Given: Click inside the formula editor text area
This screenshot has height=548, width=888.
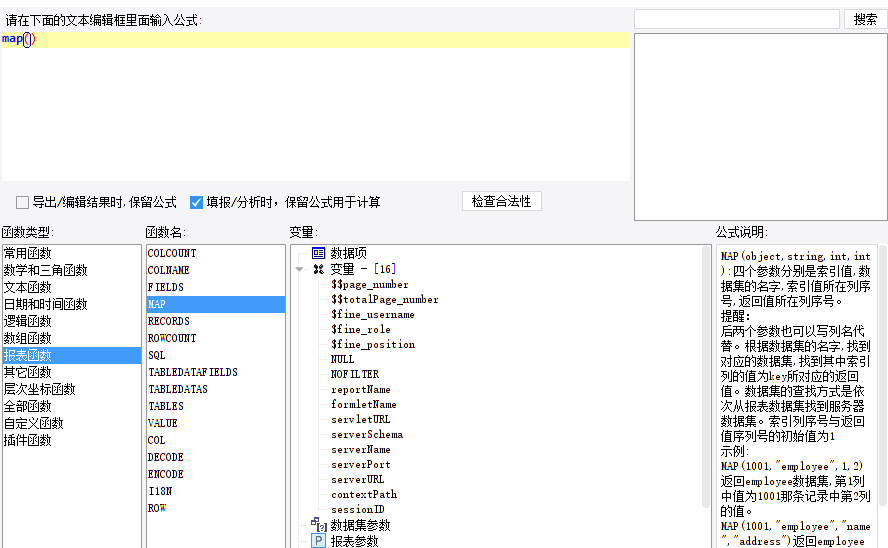Looking at the screenshot, I should tap(315, 108).
